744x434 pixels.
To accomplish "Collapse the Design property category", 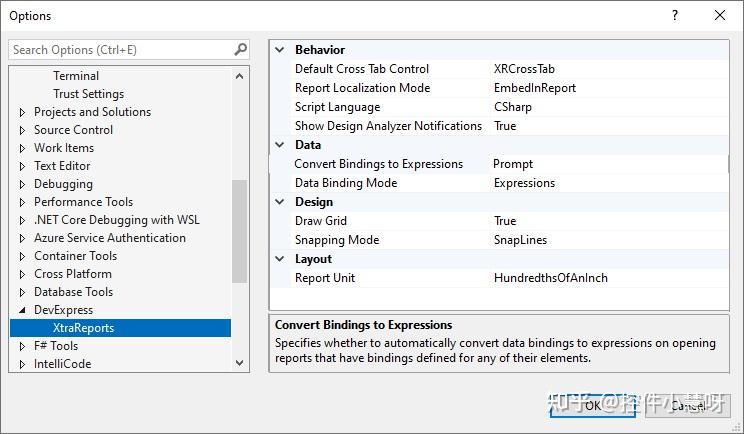I will (x=280, y=202).
